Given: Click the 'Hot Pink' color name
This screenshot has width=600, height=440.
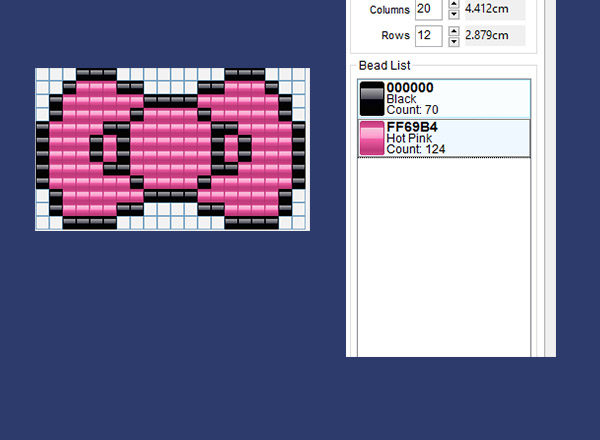Looking at the screenshot, I should point(409,138).
